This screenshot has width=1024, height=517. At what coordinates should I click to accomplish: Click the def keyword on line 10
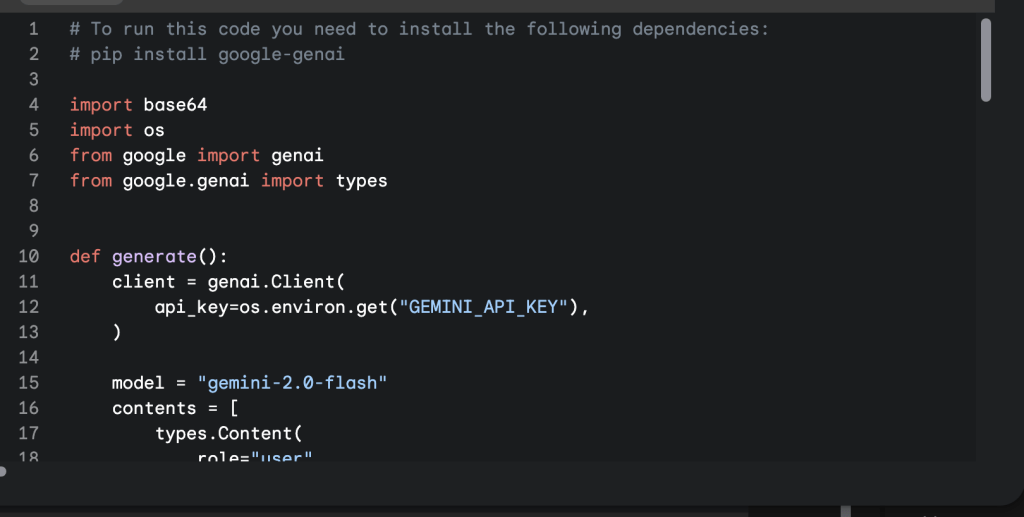[x=85, y=257]
